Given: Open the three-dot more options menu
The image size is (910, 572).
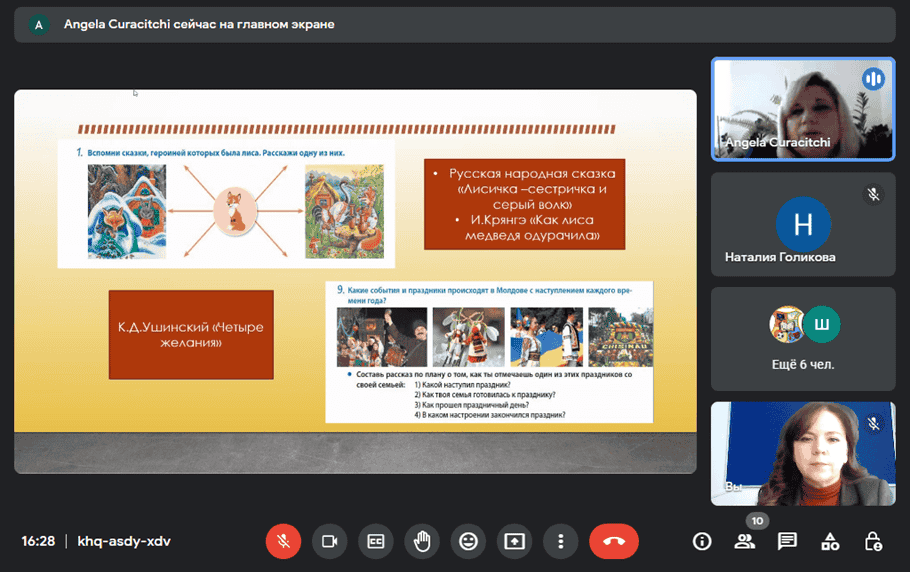Looking at the screenshot, I should point(560,541).
